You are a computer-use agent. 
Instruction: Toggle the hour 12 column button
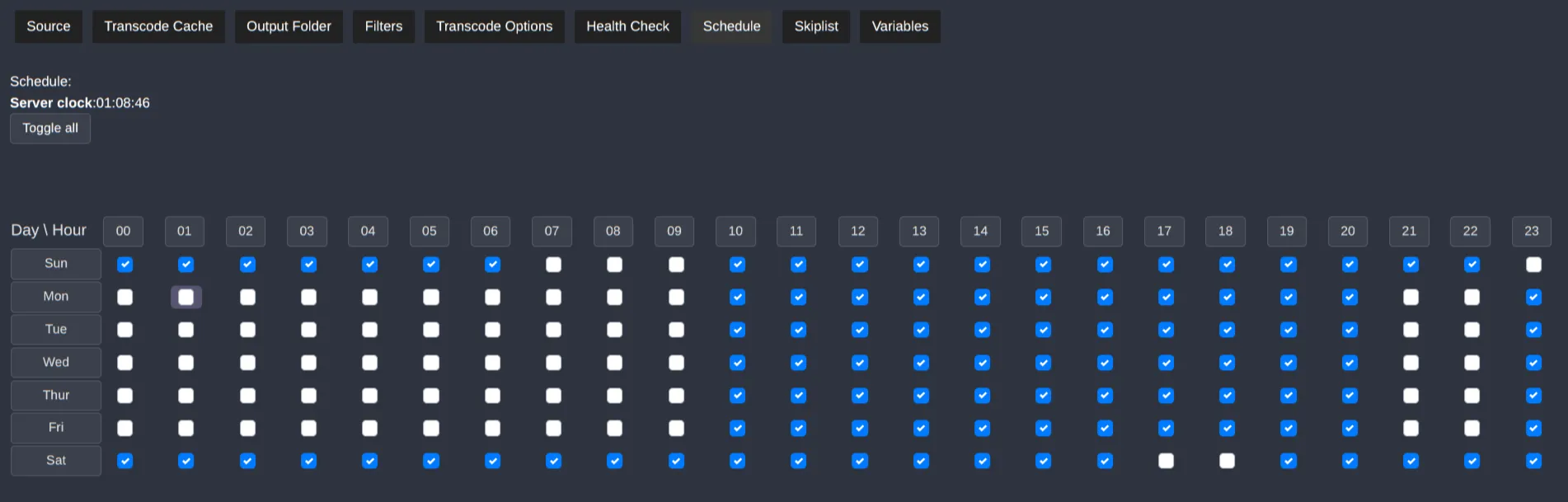coord(858,232)
